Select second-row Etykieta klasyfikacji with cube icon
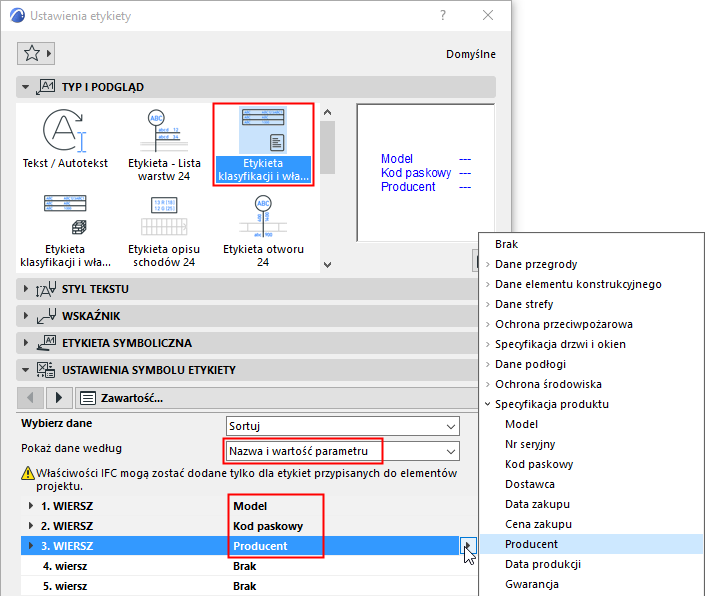This screenshot has width=705, height=596. click(x=65, y=231)
